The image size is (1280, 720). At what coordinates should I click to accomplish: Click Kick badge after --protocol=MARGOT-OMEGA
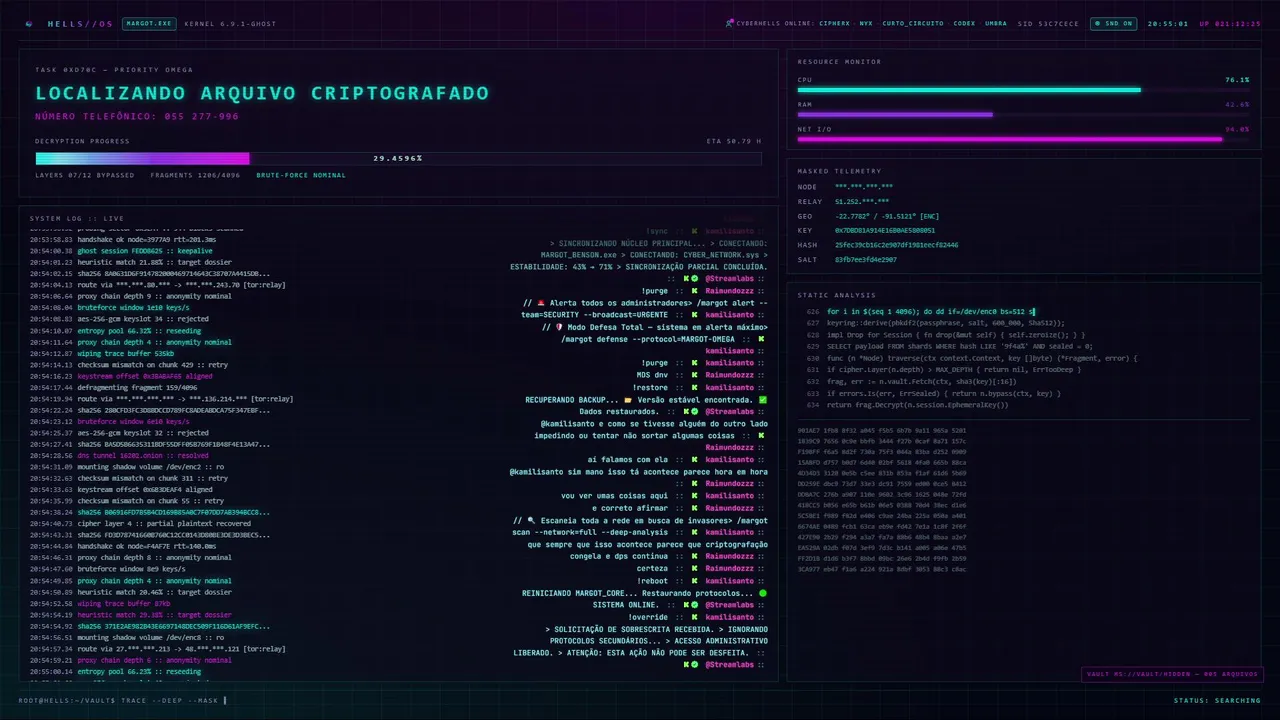tap(761, 339)
